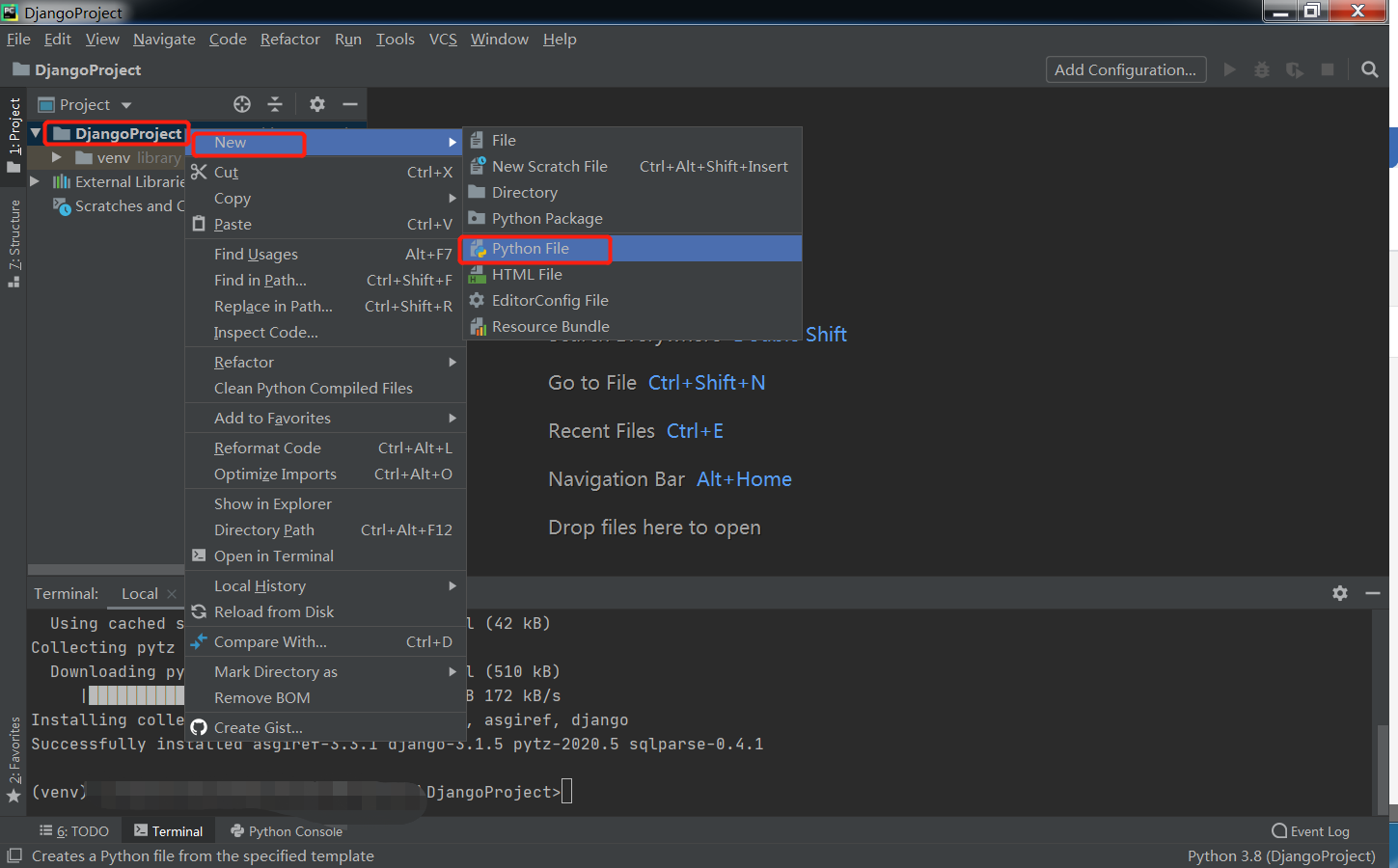Click the locate/scroll-from-source target icon
The image size is (1398, 868).
(x=242, y=104)
